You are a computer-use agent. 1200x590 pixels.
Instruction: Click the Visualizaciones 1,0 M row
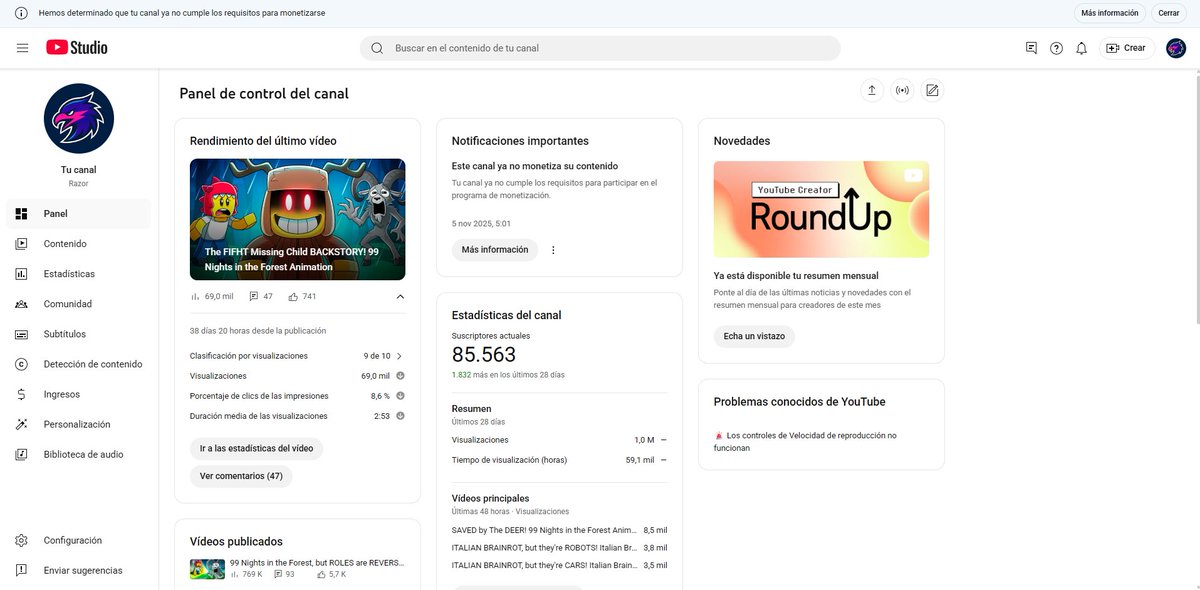pyautogui.click(x=559, y=440)
